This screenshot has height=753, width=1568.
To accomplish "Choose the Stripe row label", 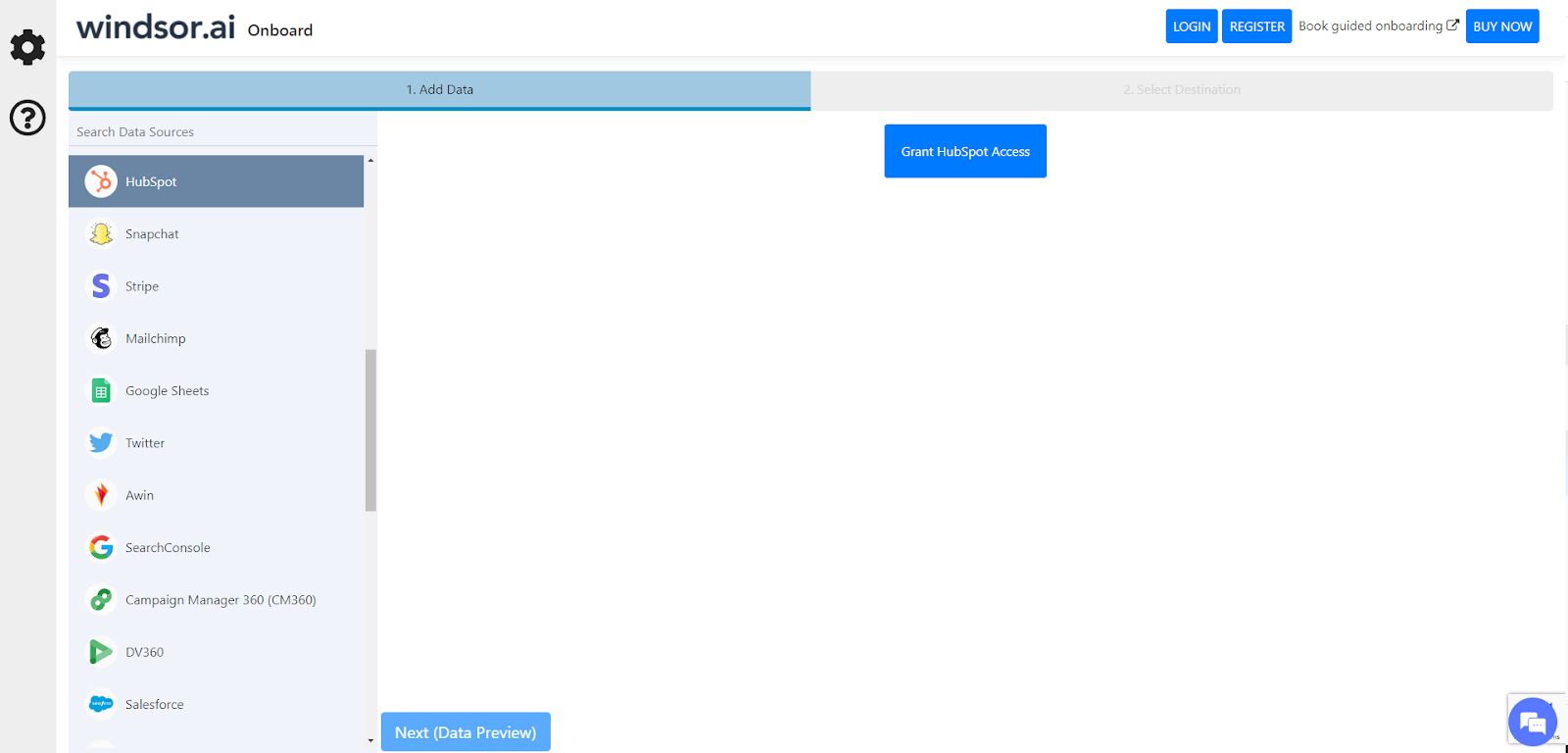I will pos(142,286).
